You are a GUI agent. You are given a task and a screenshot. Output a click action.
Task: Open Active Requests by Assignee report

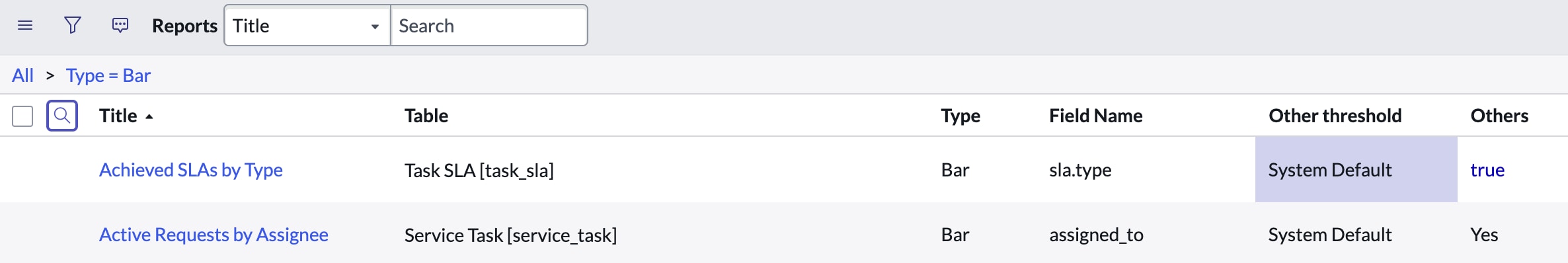coord(214,235)
